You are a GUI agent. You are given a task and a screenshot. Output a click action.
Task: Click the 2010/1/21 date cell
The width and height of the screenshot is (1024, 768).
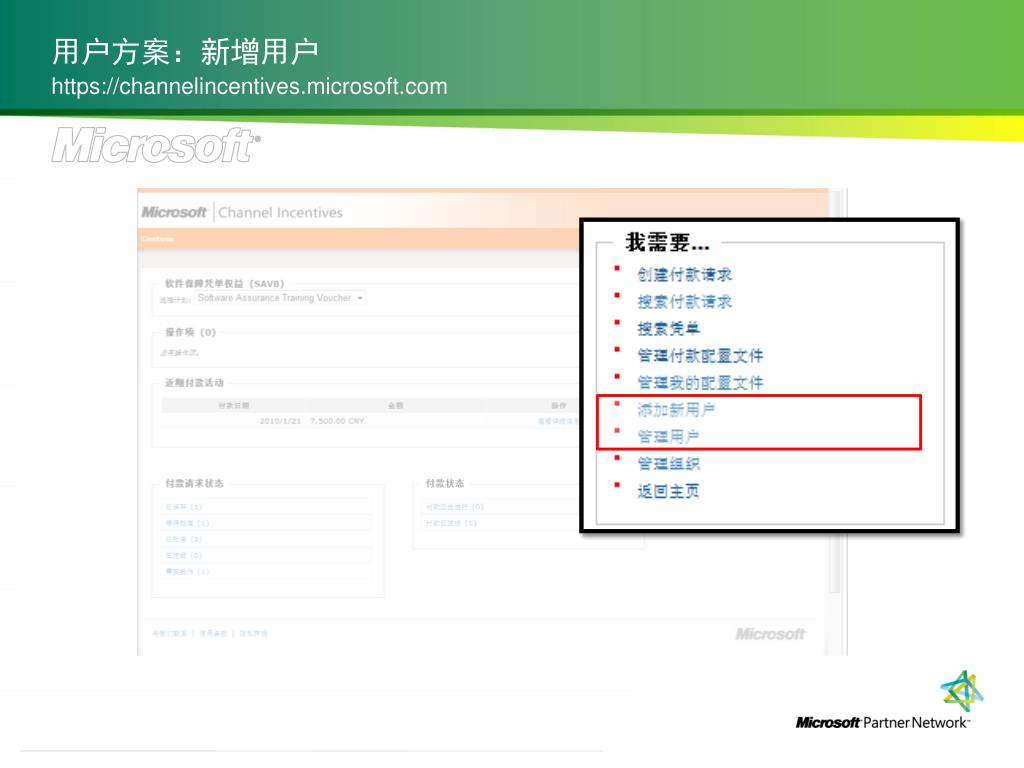coord(280,421)
